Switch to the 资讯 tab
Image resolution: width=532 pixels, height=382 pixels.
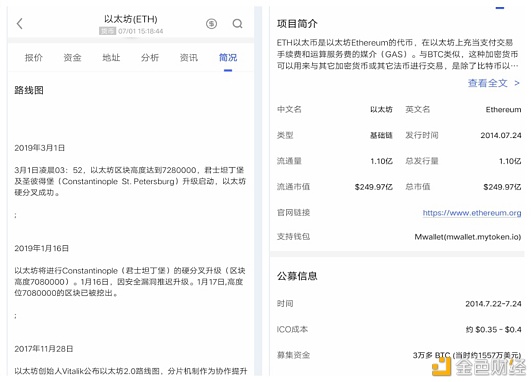pos(189,58)
